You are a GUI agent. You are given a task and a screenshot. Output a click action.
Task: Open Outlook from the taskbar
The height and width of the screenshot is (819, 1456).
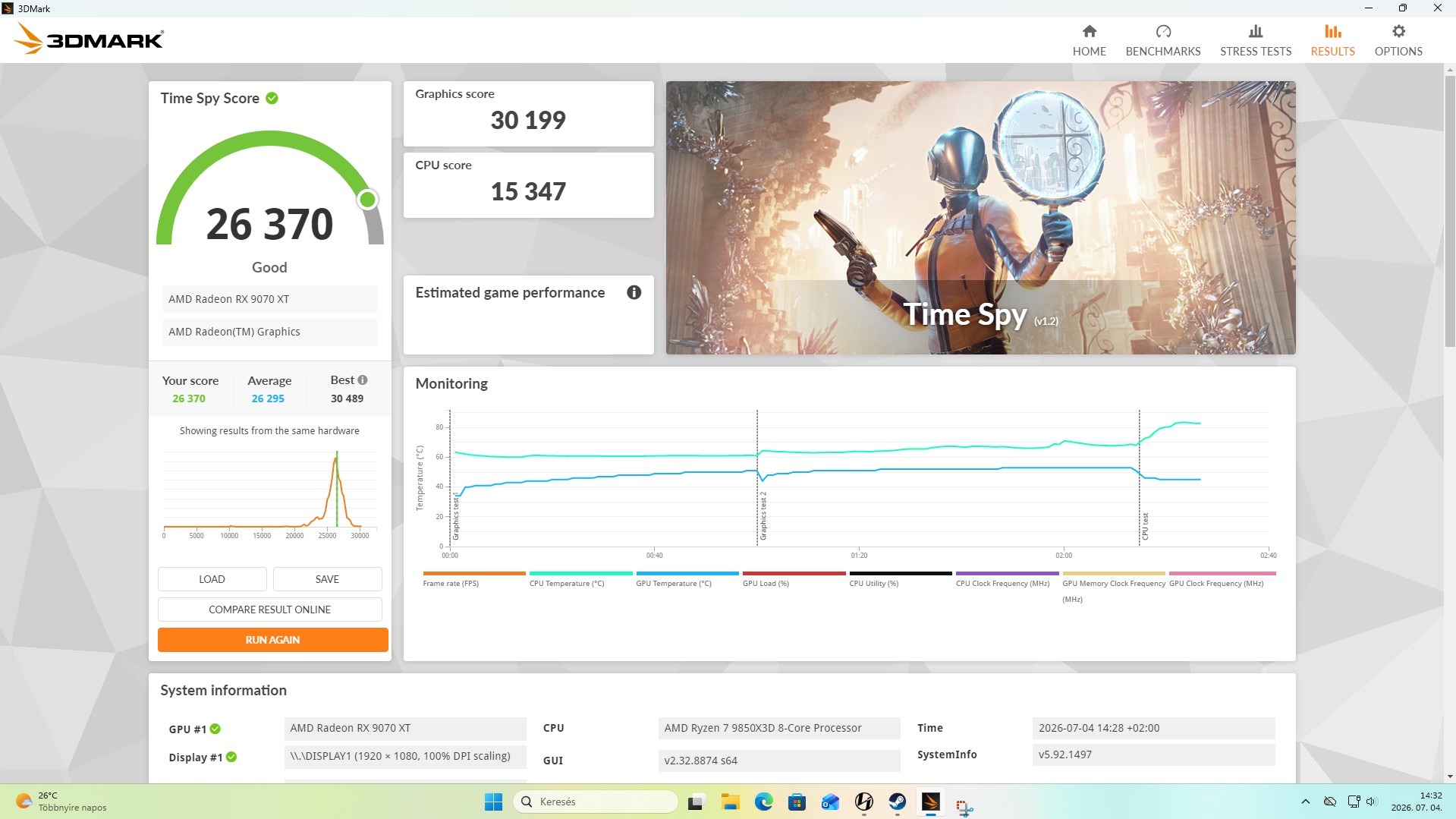[x=830, y=802]
